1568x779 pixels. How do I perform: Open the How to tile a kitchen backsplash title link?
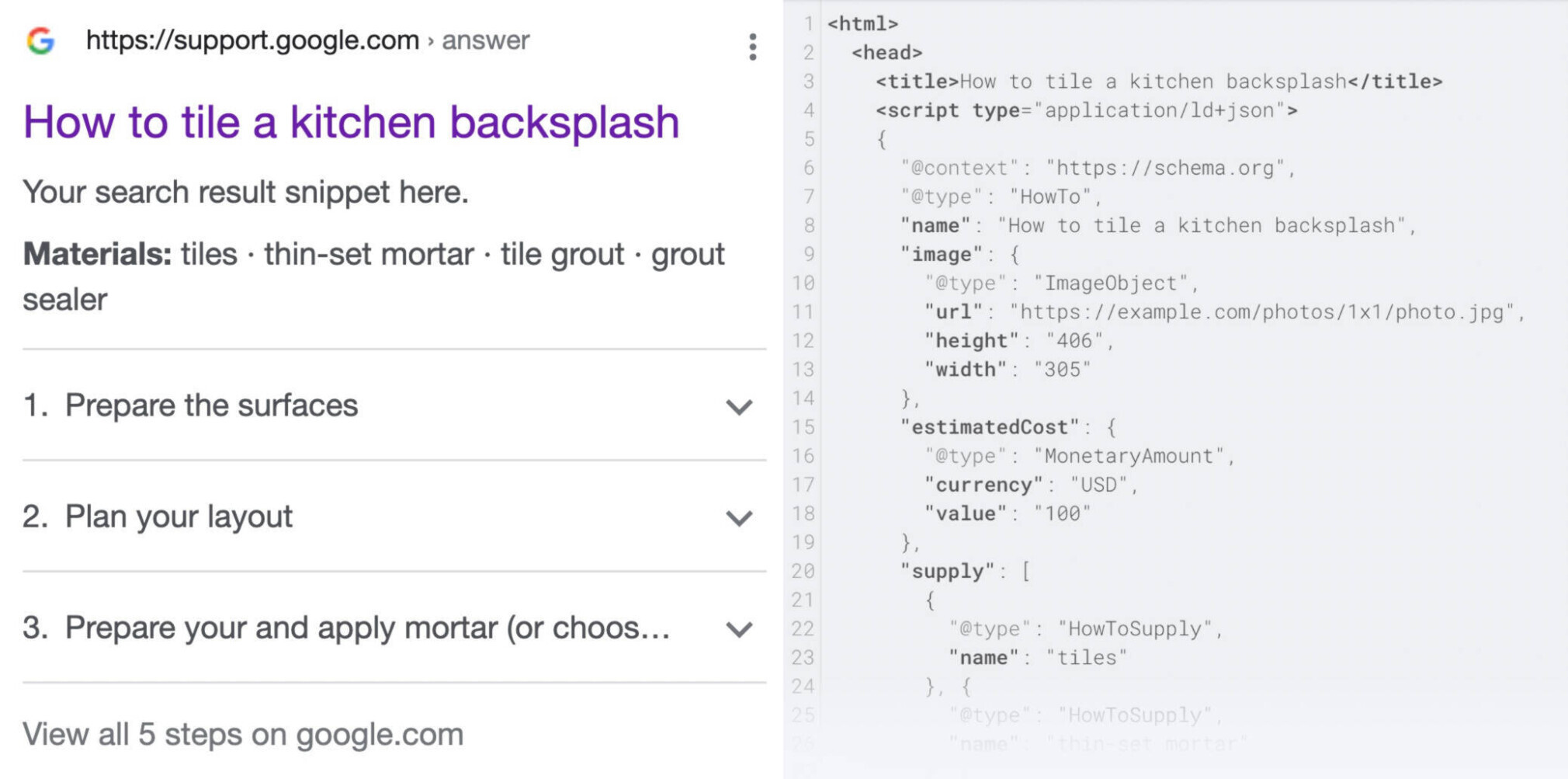351,123
